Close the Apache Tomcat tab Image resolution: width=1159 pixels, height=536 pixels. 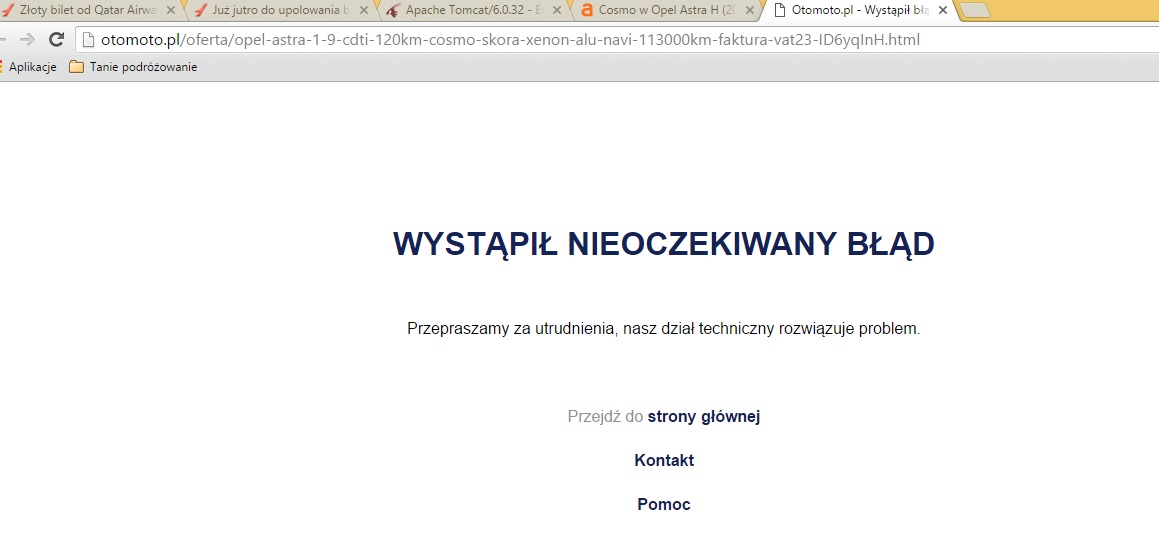point(557,10)
